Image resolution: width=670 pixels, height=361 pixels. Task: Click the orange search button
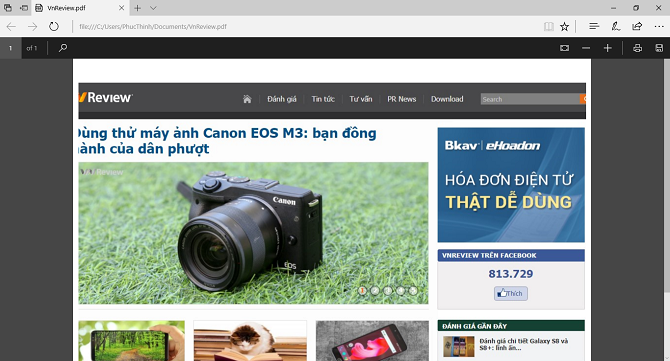tap(583, 99)
